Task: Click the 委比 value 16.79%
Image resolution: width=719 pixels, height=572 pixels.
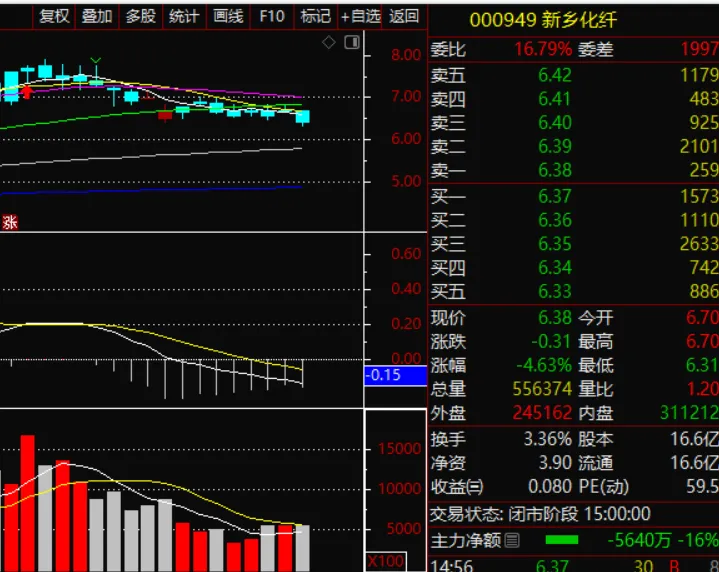Action: click(x=543, y=49)
